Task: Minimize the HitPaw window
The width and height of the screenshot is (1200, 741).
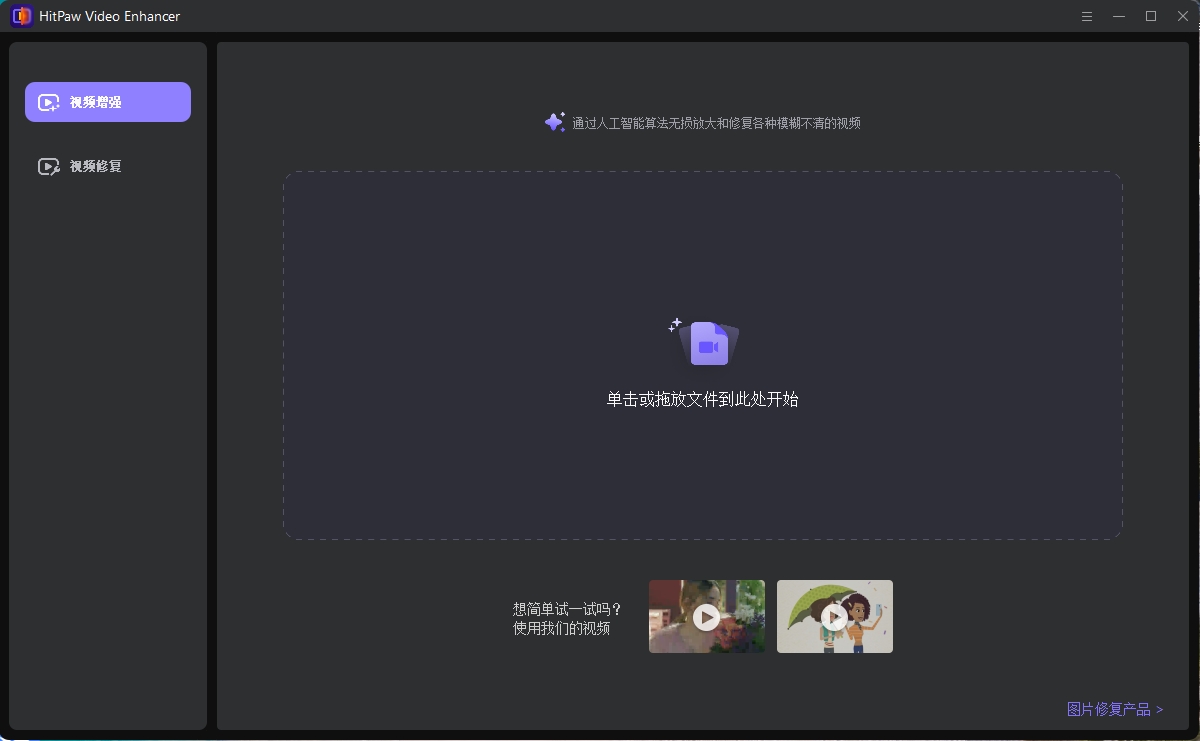Action: coord(1119,16)
